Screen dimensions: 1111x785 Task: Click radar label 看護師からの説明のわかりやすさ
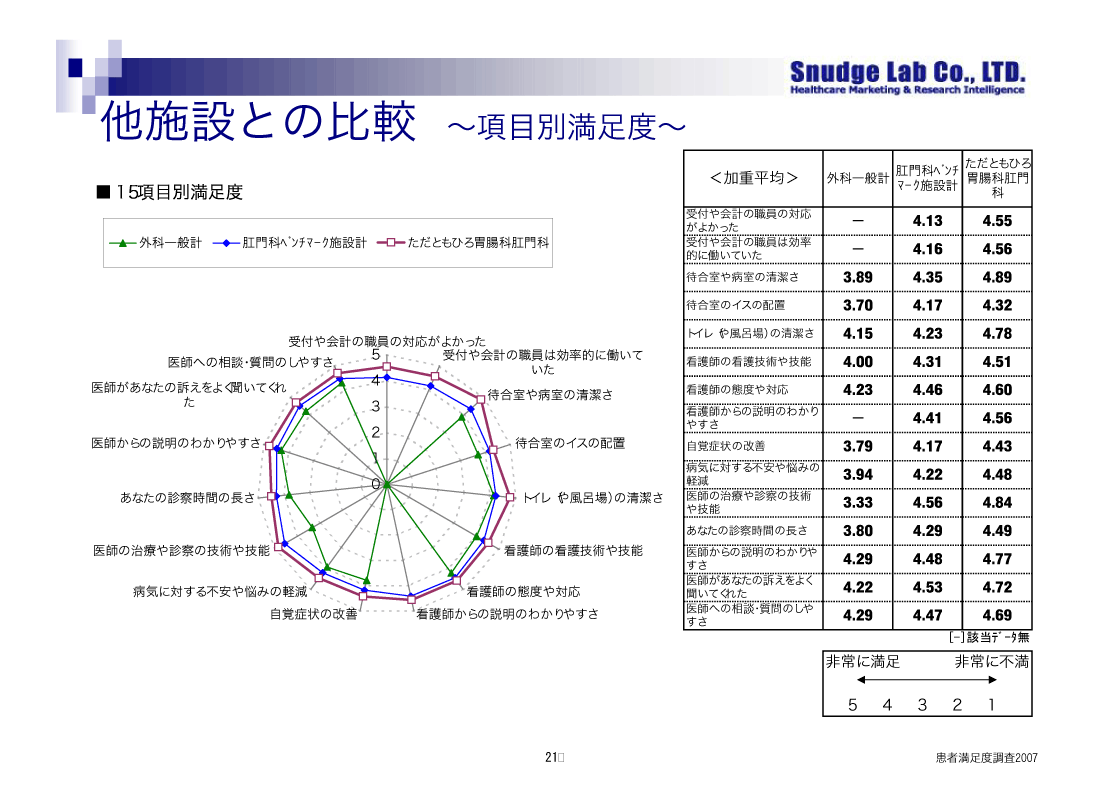(507, 614)
